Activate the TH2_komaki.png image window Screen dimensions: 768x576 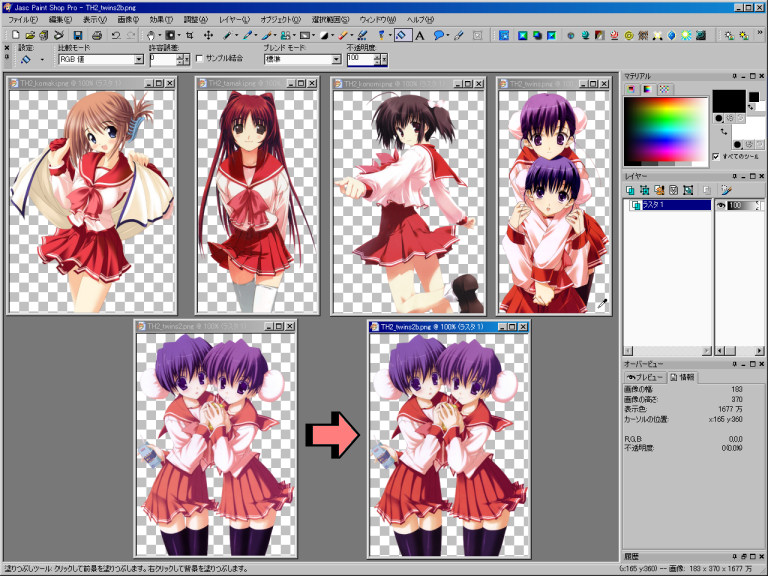click(92, 83)
